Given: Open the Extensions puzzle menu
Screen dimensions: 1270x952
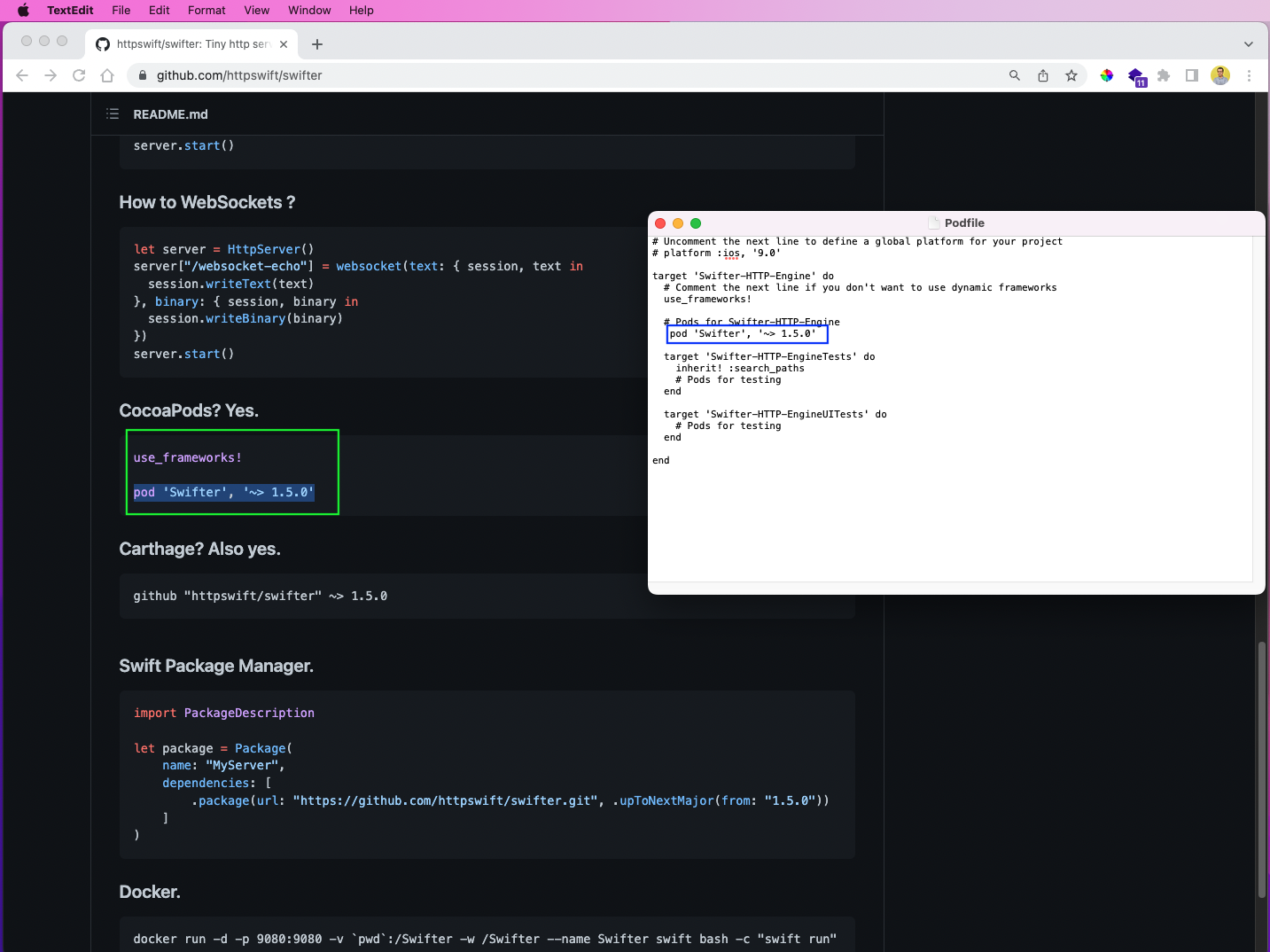Looking at the screenshot, I should 1164,75.
